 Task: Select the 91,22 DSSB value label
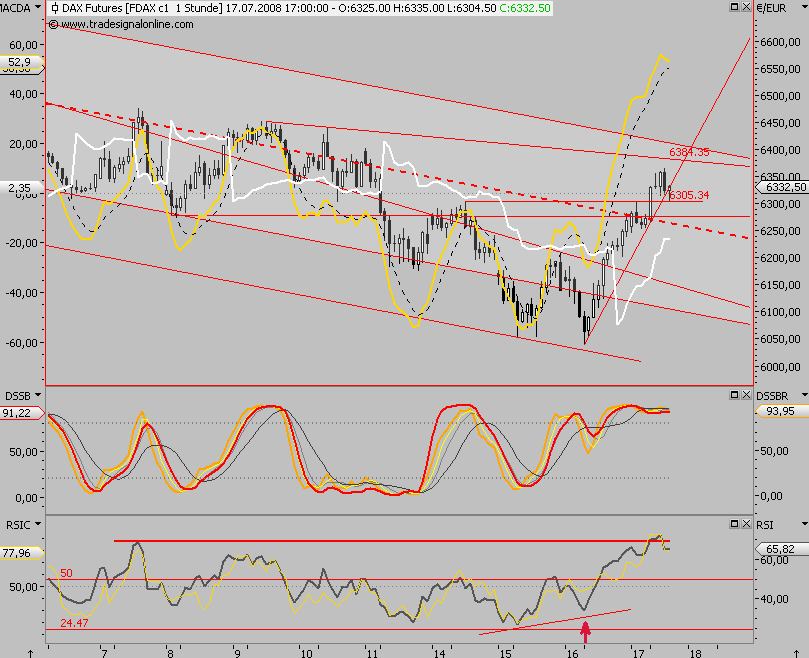click(21, 413)
